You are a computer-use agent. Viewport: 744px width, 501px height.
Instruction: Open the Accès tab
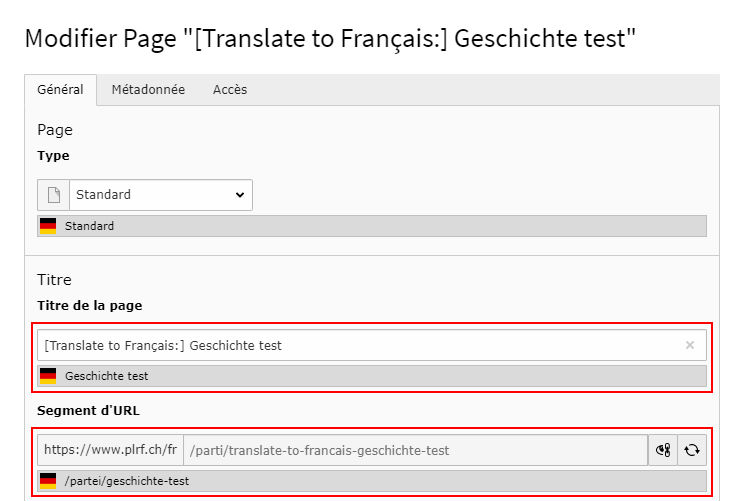click(230, 90)
